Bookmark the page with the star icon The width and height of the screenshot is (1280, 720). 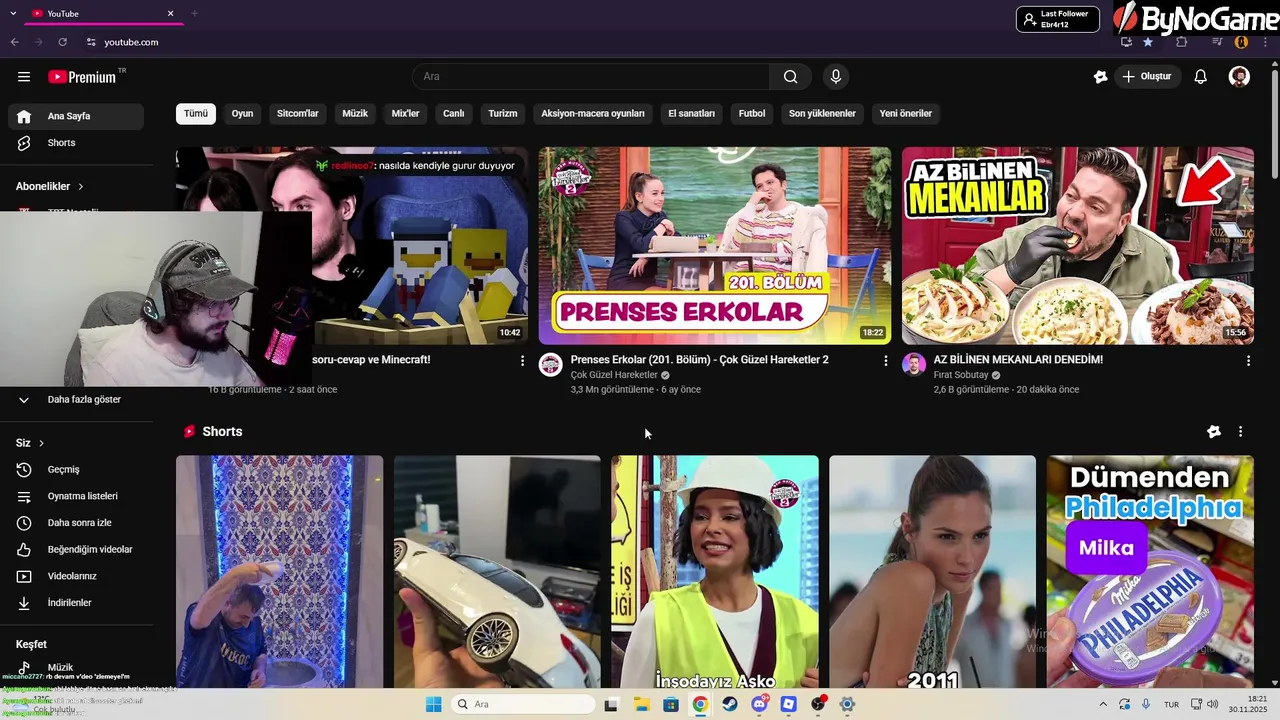click(1148, 42)
